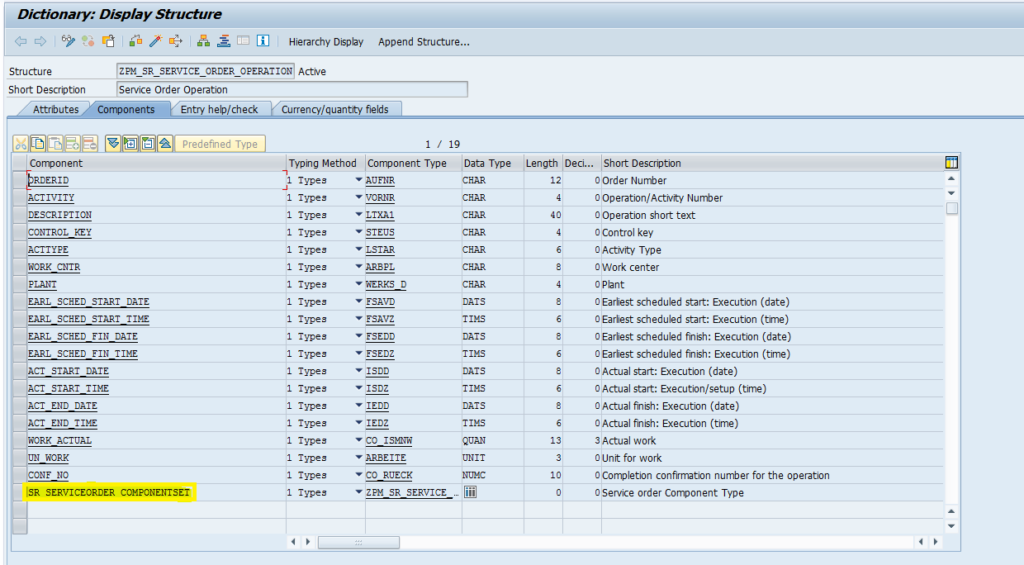The width and height of the screenshot is (1024, 565).
Task: Open the Currency/quantity fields tab
Action: pyautogui.click(x=335, y=109)
